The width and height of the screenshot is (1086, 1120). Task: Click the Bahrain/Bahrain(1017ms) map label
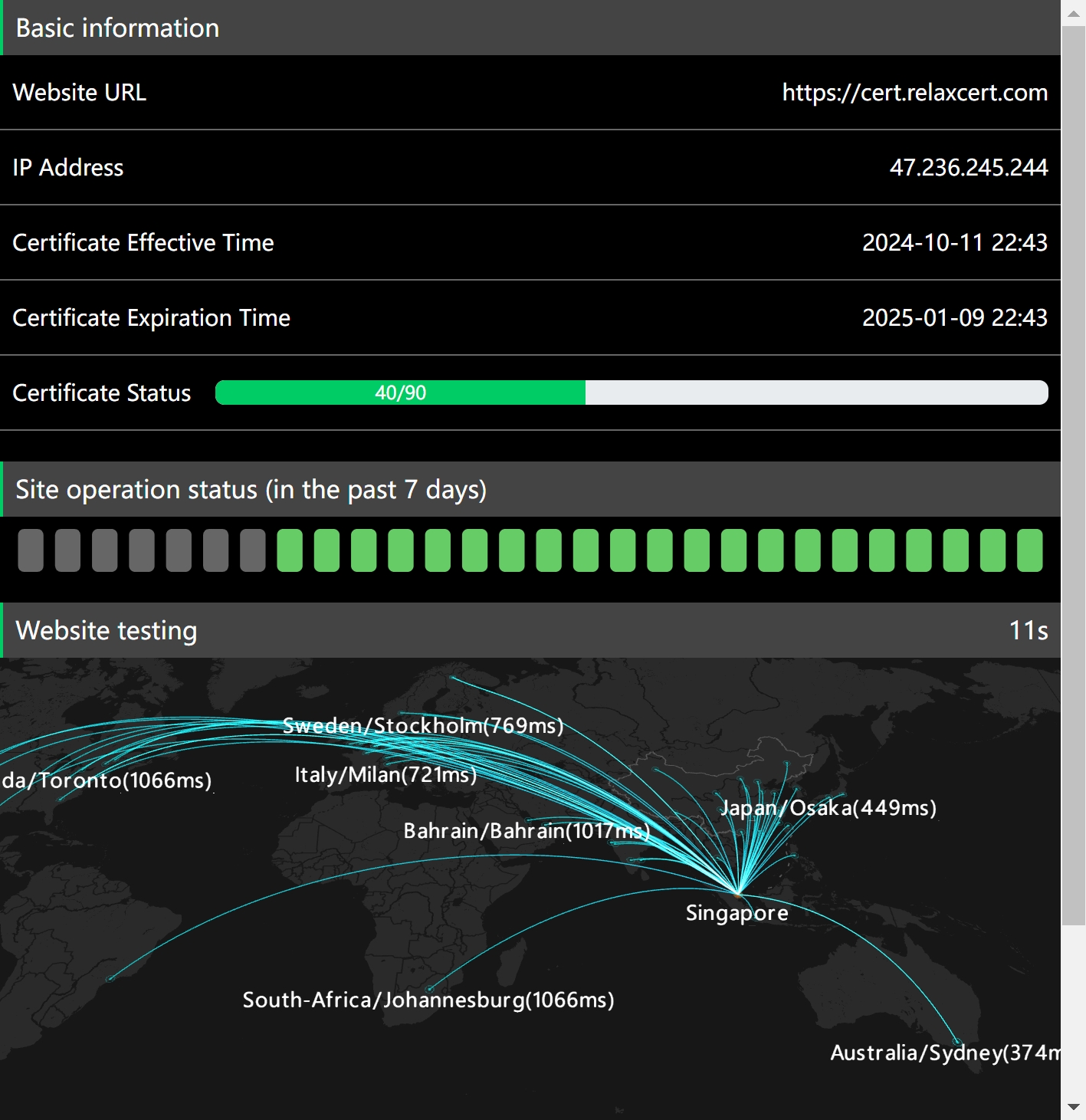coord(527,831)
